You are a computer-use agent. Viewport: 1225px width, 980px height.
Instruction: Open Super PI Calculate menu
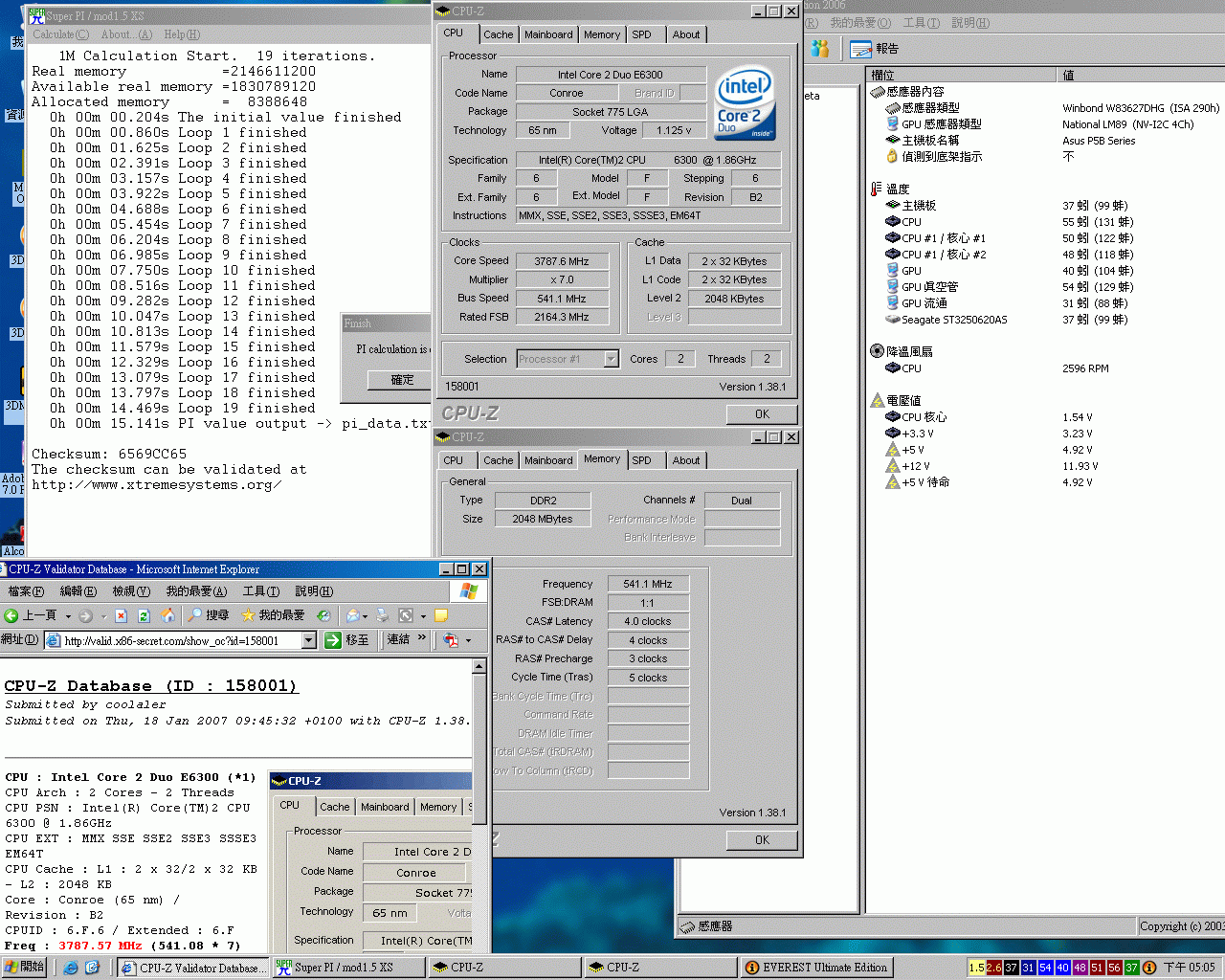click(x=60, y=34)
